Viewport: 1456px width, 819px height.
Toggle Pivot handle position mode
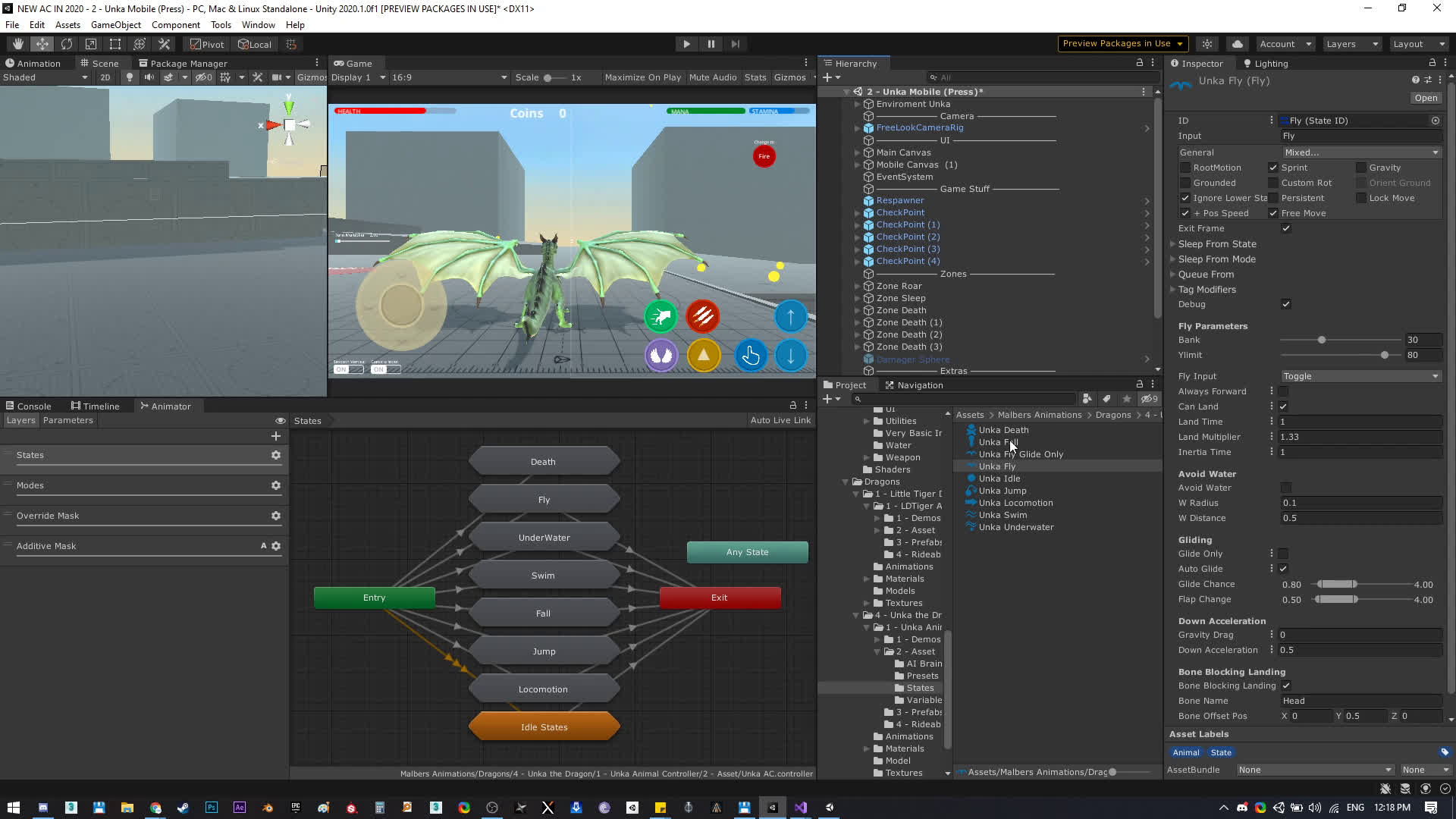tap(206, 43)
